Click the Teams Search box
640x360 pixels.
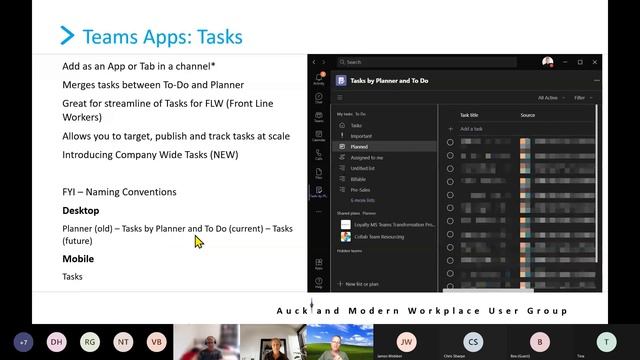point(427,62)
